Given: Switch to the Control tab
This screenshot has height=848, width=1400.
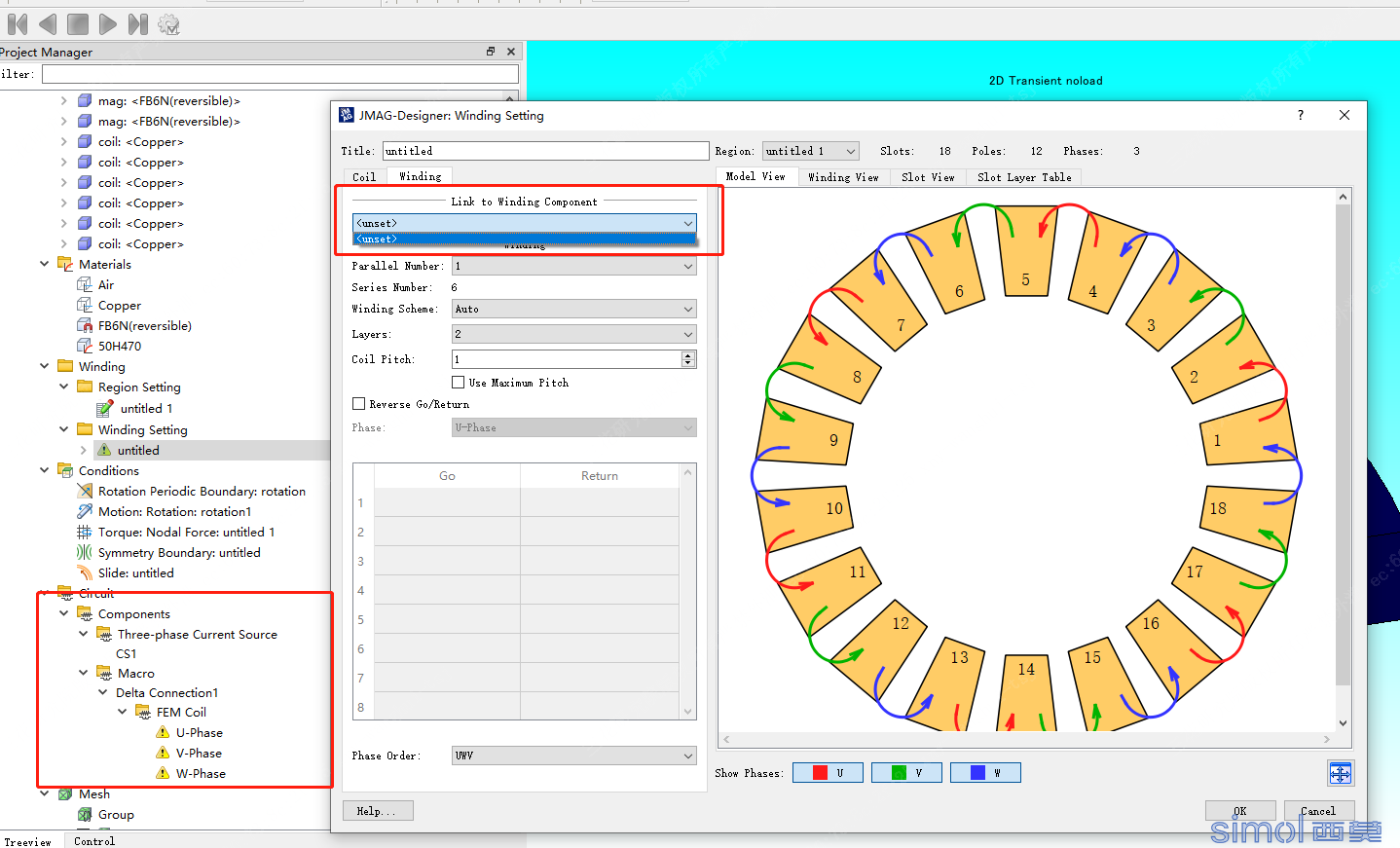Looking at the screenshot, I should [x=94, y=841].
